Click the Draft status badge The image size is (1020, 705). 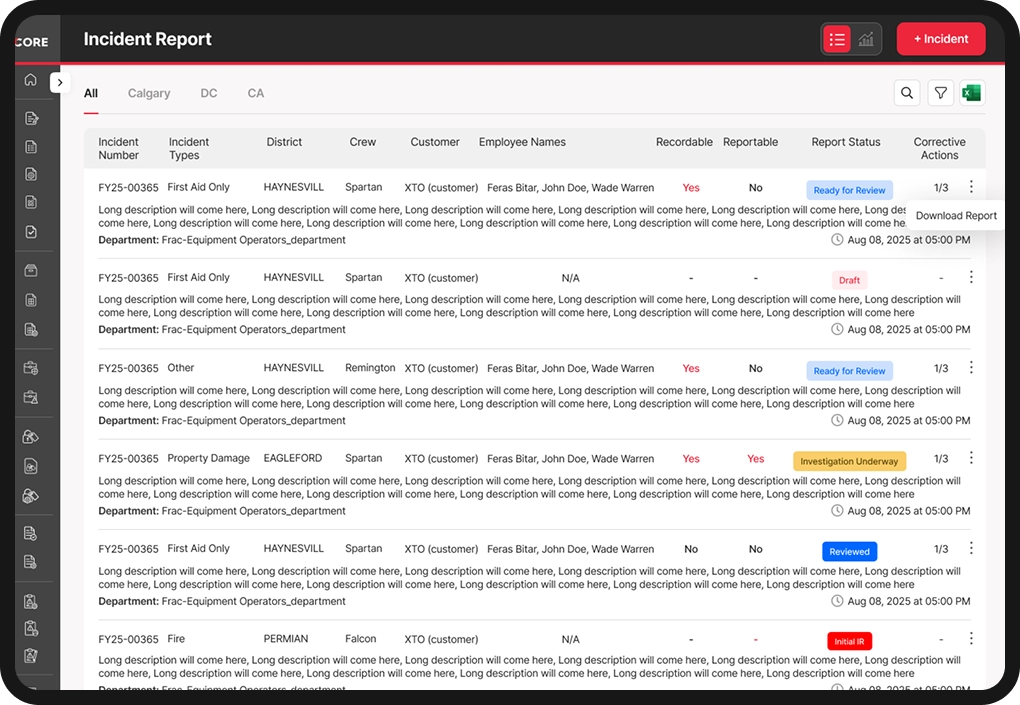pyautogui.click(x=850, y=280)
